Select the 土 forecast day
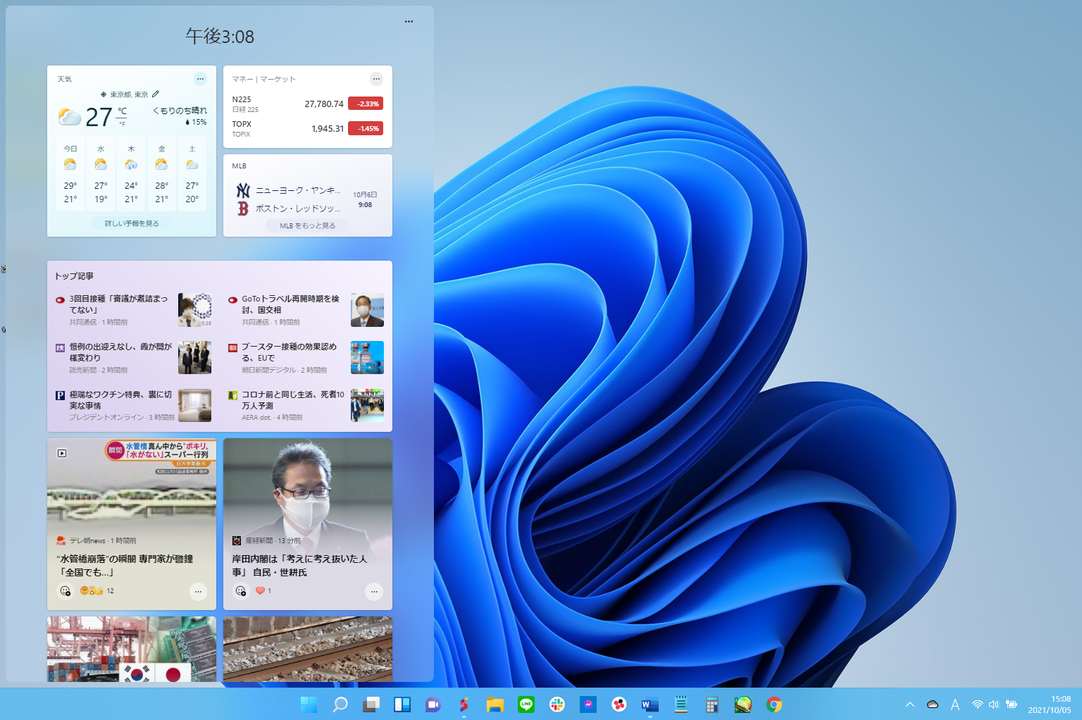Image resolution: width=1082 pixels, height=720 pixels. click(192, 173)
